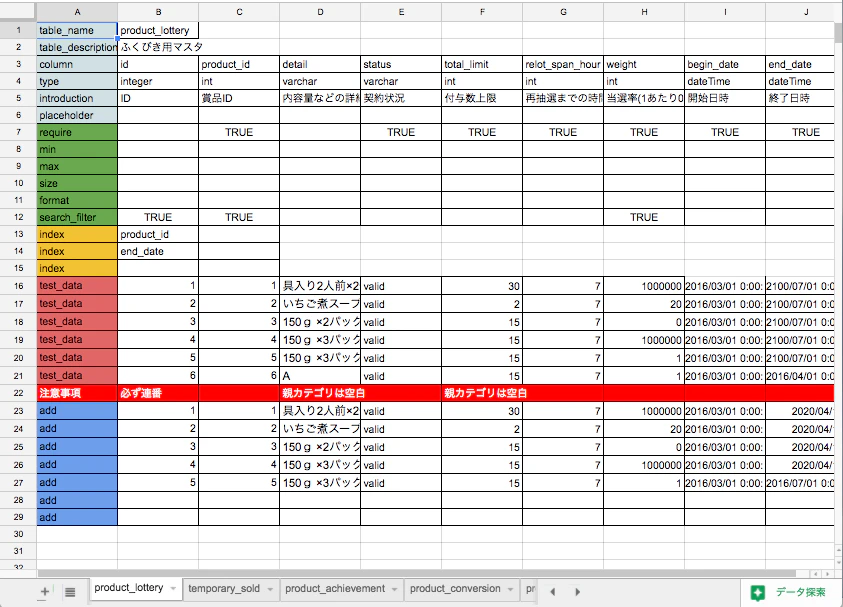The width and height of the screenshot is (843, 607).
Task: Select index cell containing product_id
Action: click(x=158, y=234)
